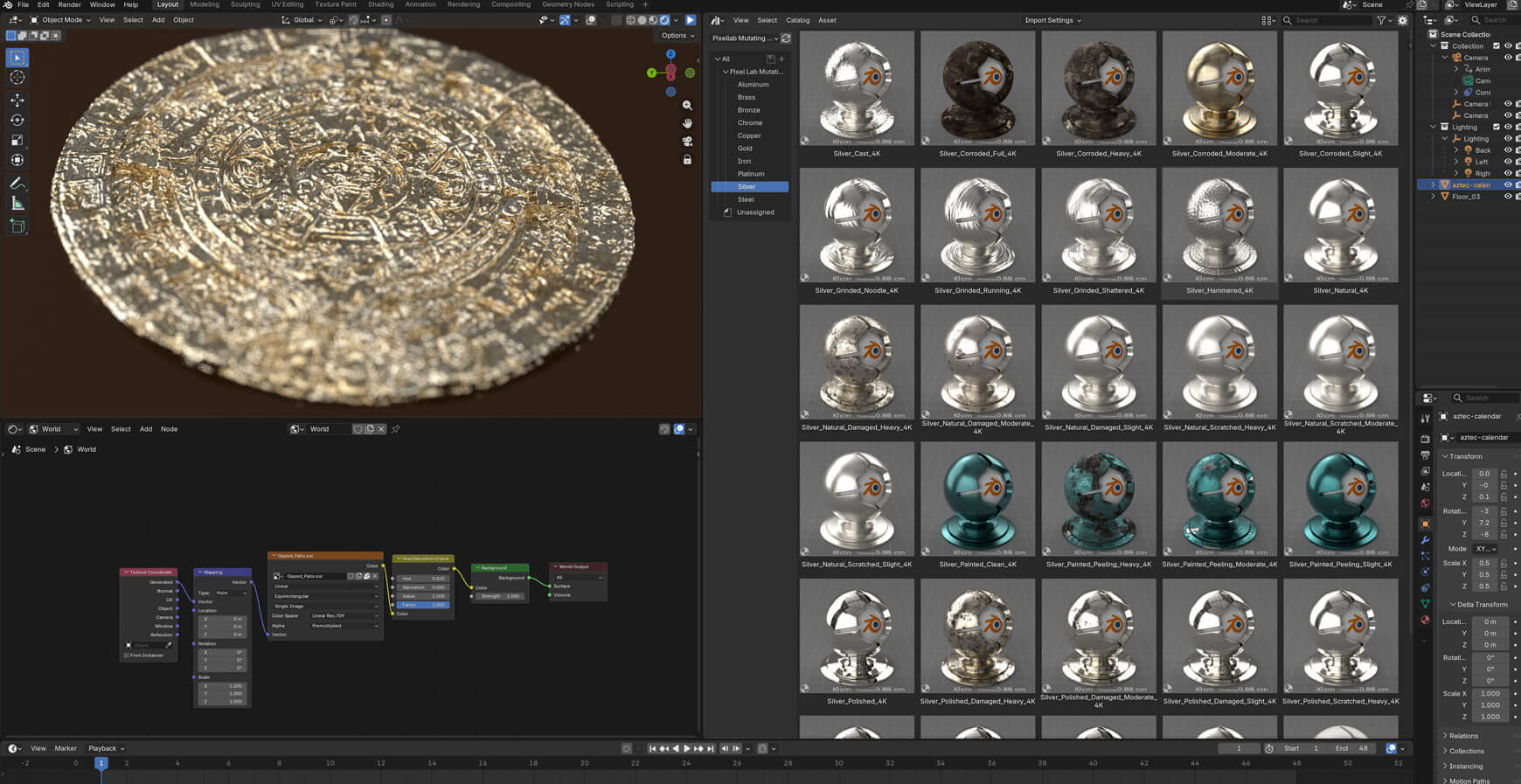Select the Move tool
Viewport: 1521px width, 784px height.
pyautogui.click(x=17, y=101)
